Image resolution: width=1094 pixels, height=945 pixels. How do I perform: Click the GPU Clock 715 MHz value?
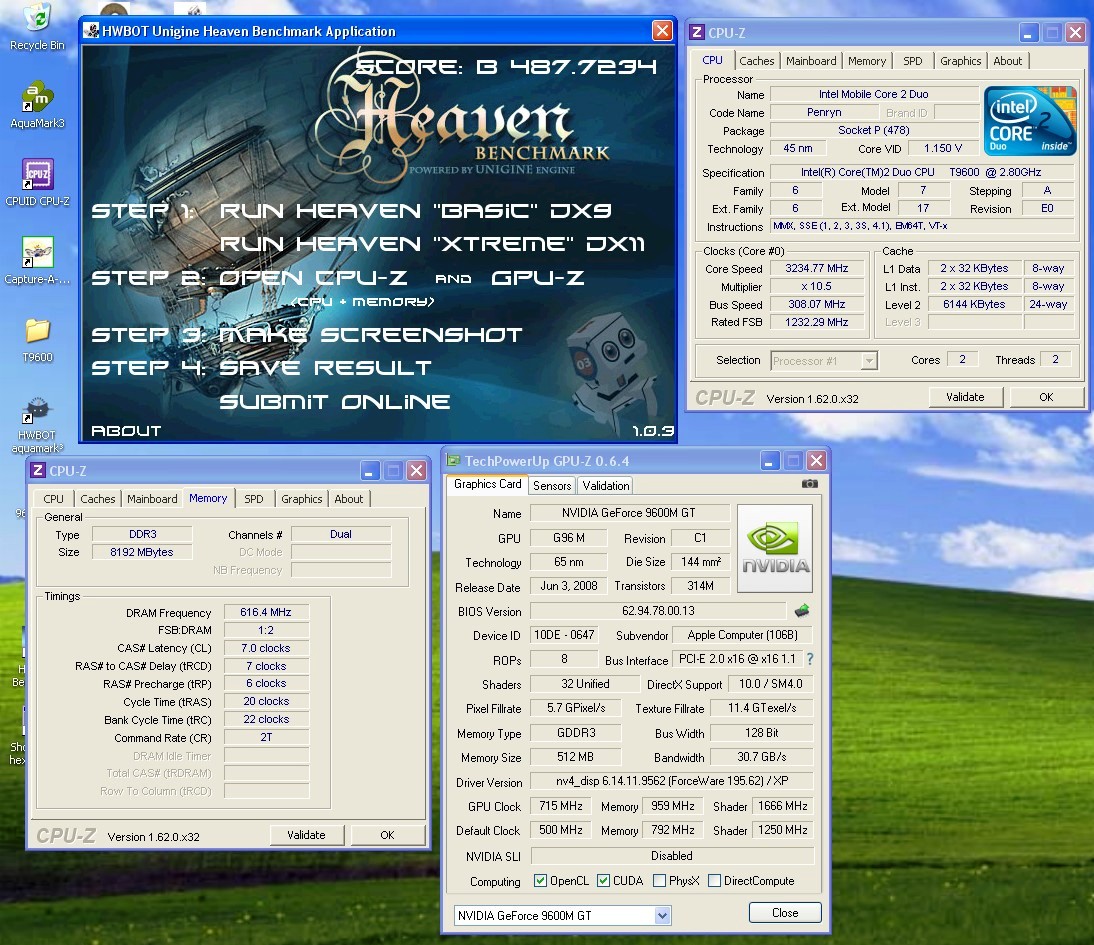(x=560, y=805)
